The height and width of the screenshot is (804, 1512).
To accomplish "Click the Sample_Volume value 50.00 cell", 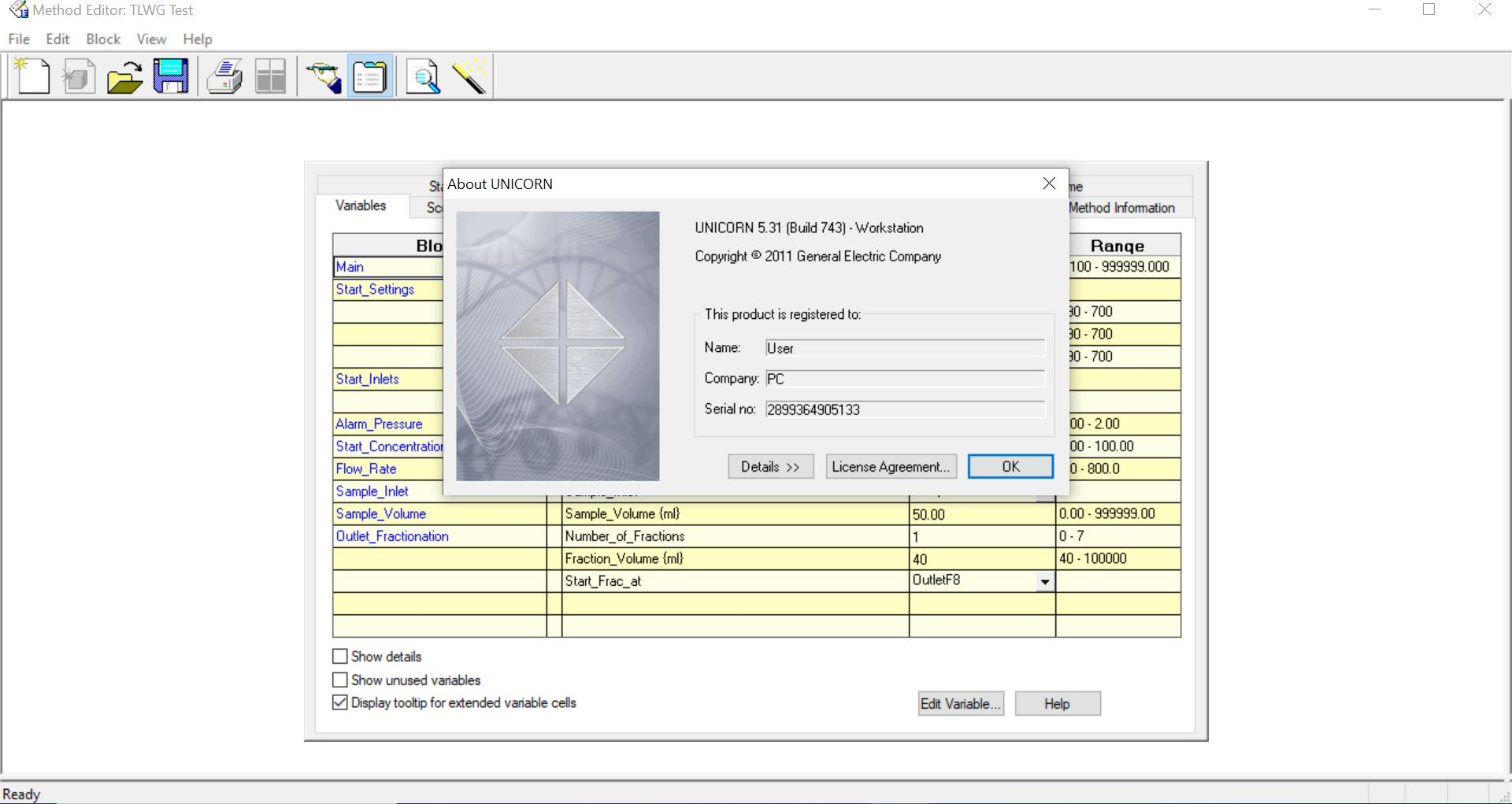I will (x=982, y=513).
